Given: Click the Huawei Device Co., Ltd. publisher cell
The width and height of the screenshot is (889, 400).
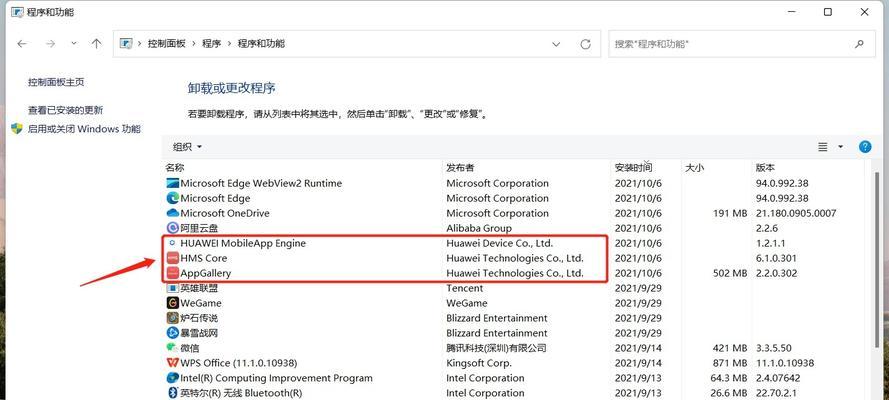Looking at the screenshot, I should (x=499, y=243).
